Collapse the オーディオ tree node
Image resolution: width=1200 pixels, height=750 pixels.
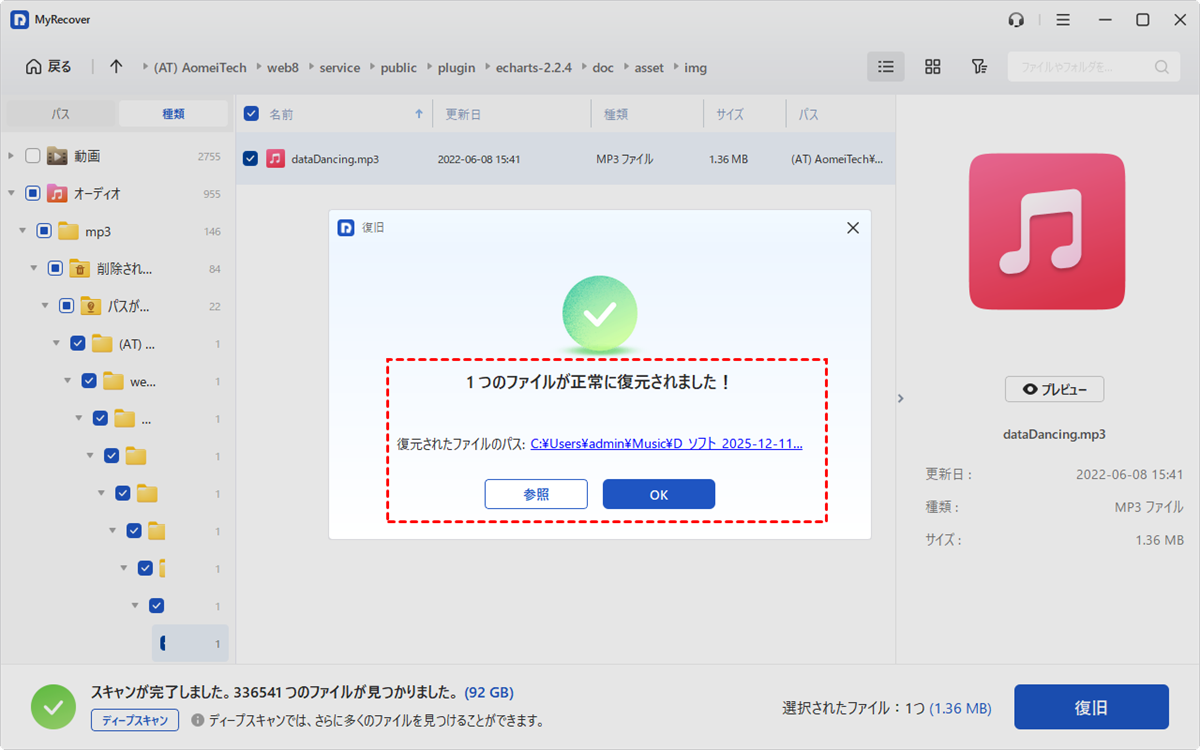click(x=11, y=194)
